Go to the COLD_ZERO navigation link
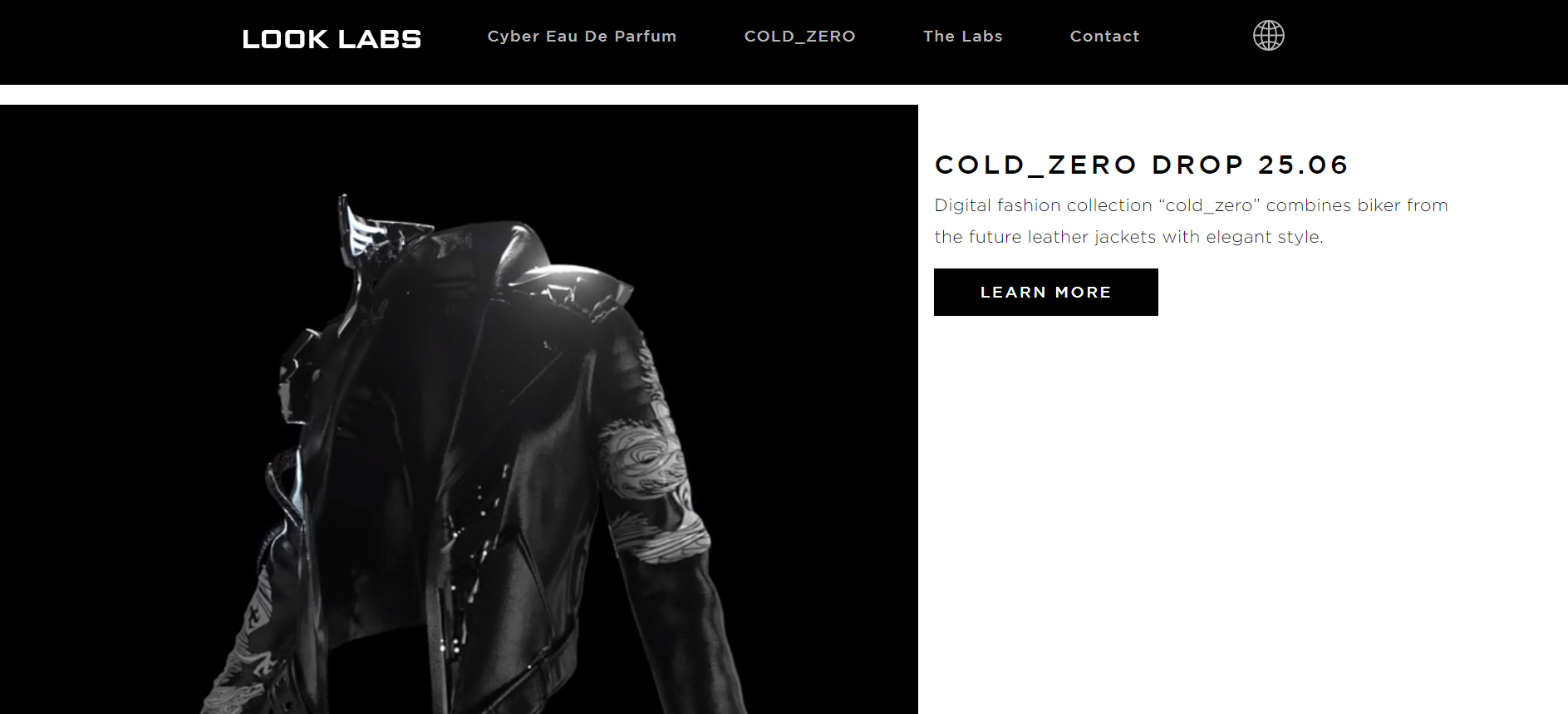This screenshot has width=1568, height=714. pyautogui.click(x=799, y=37)
